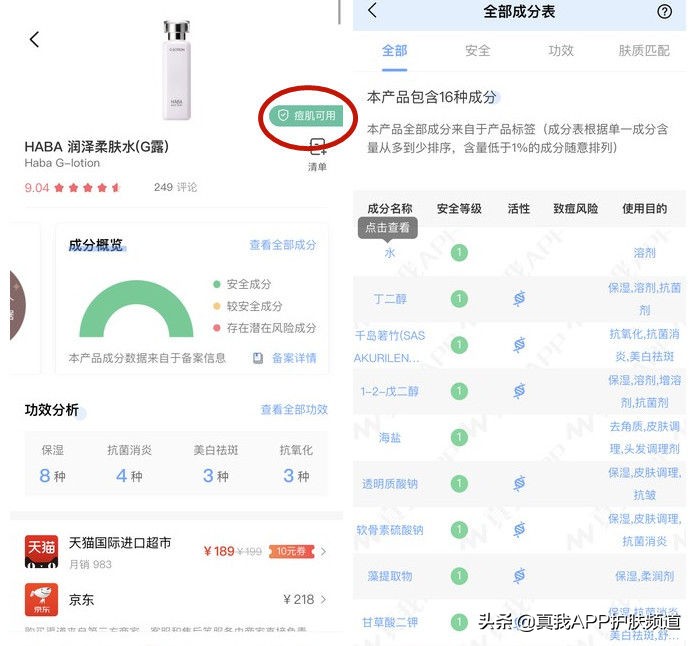Tap the safety level badge for 水

[459, 253]
